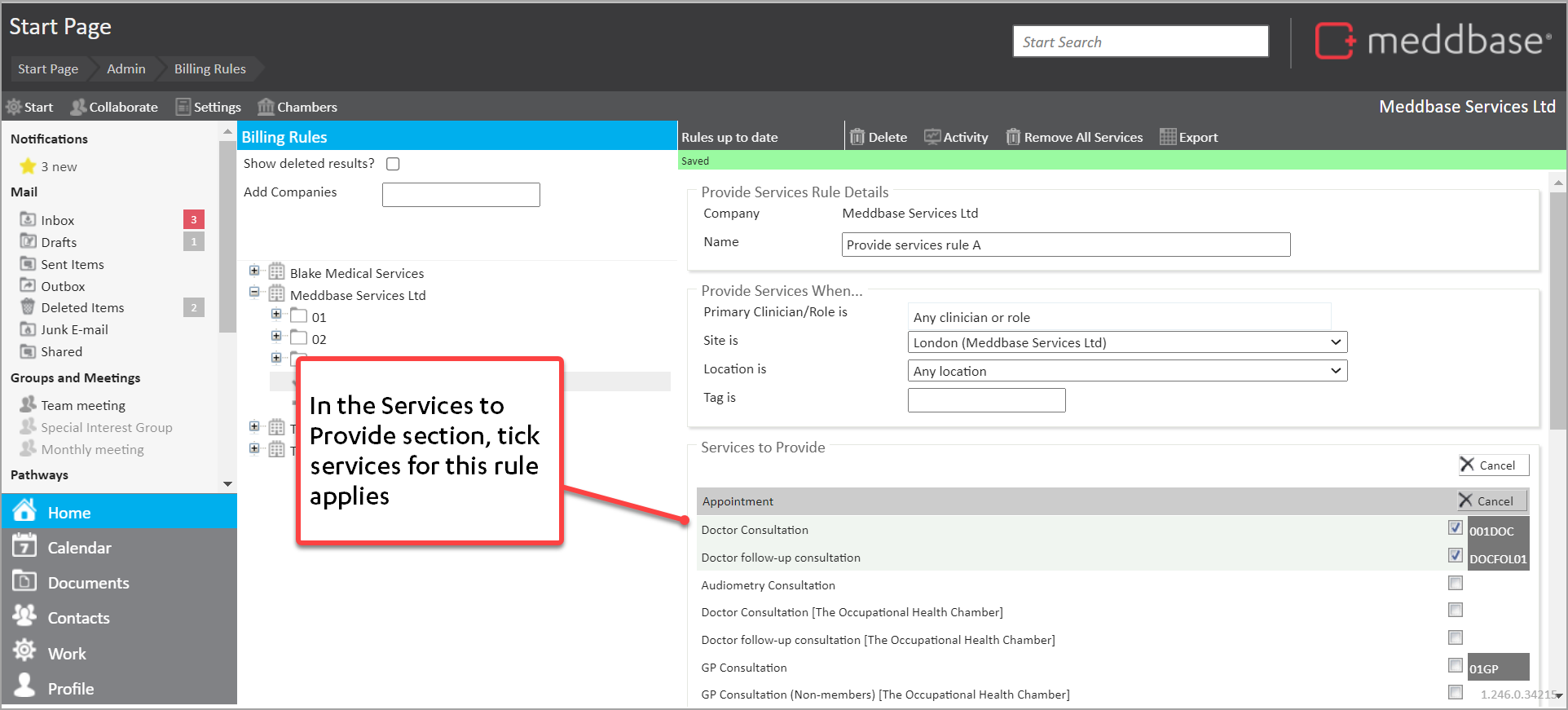Open the Location is dropdown
Screen dimensions: 1568x710
1126,371
